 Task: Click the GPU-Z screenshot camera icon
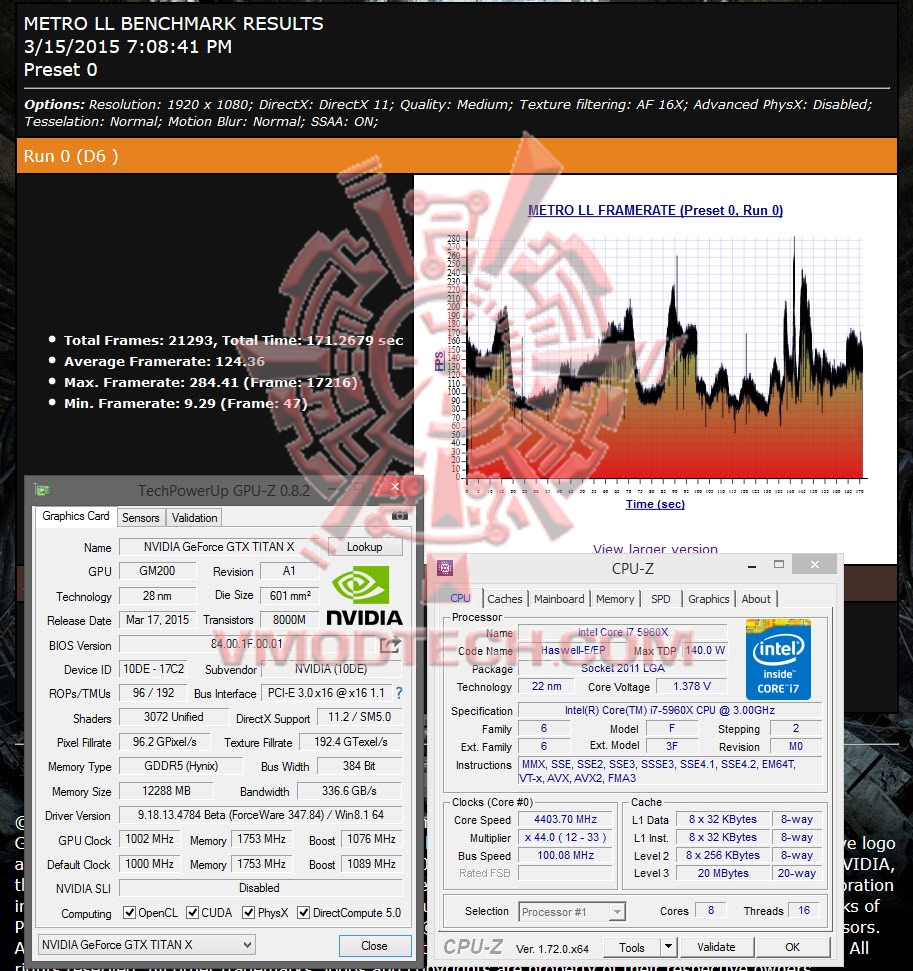400,516
